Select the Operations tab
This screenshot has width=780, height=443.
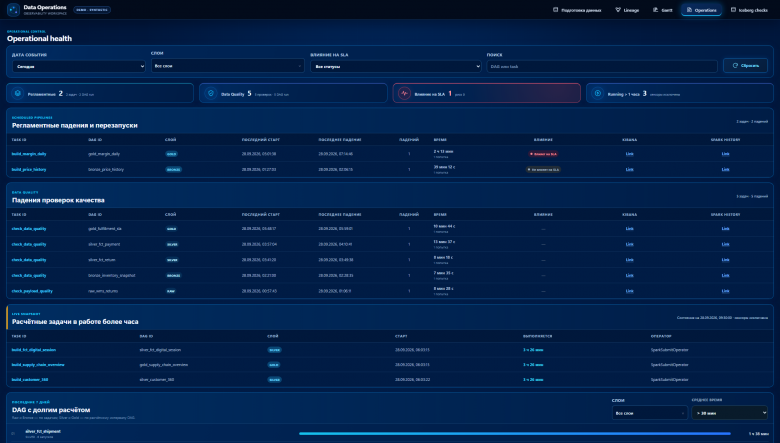tap(701, 10)
